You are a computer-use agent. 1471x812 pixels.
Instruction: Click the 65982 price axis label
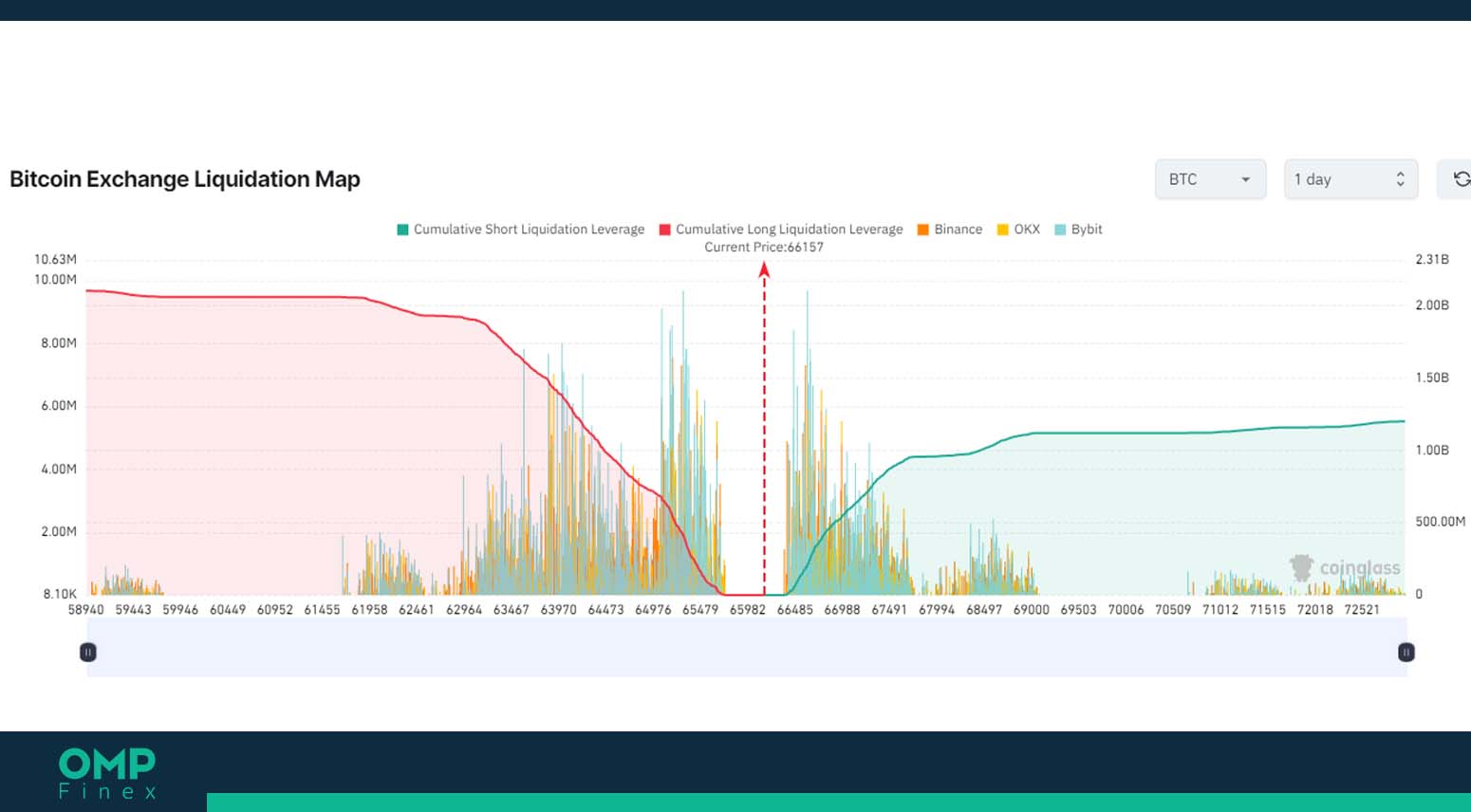tap(748, 609)
